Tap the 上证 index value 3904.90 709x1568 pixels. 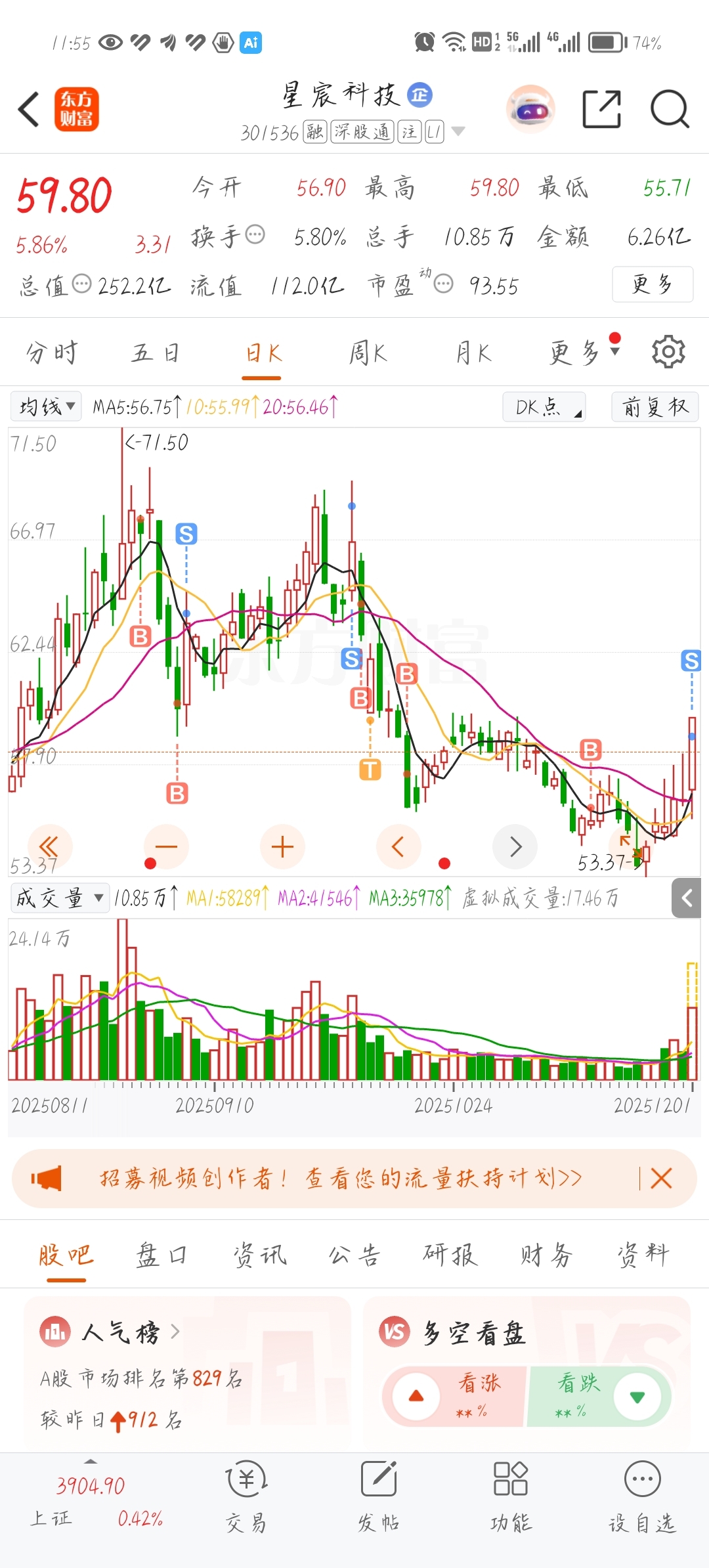tap(91, 1485)
